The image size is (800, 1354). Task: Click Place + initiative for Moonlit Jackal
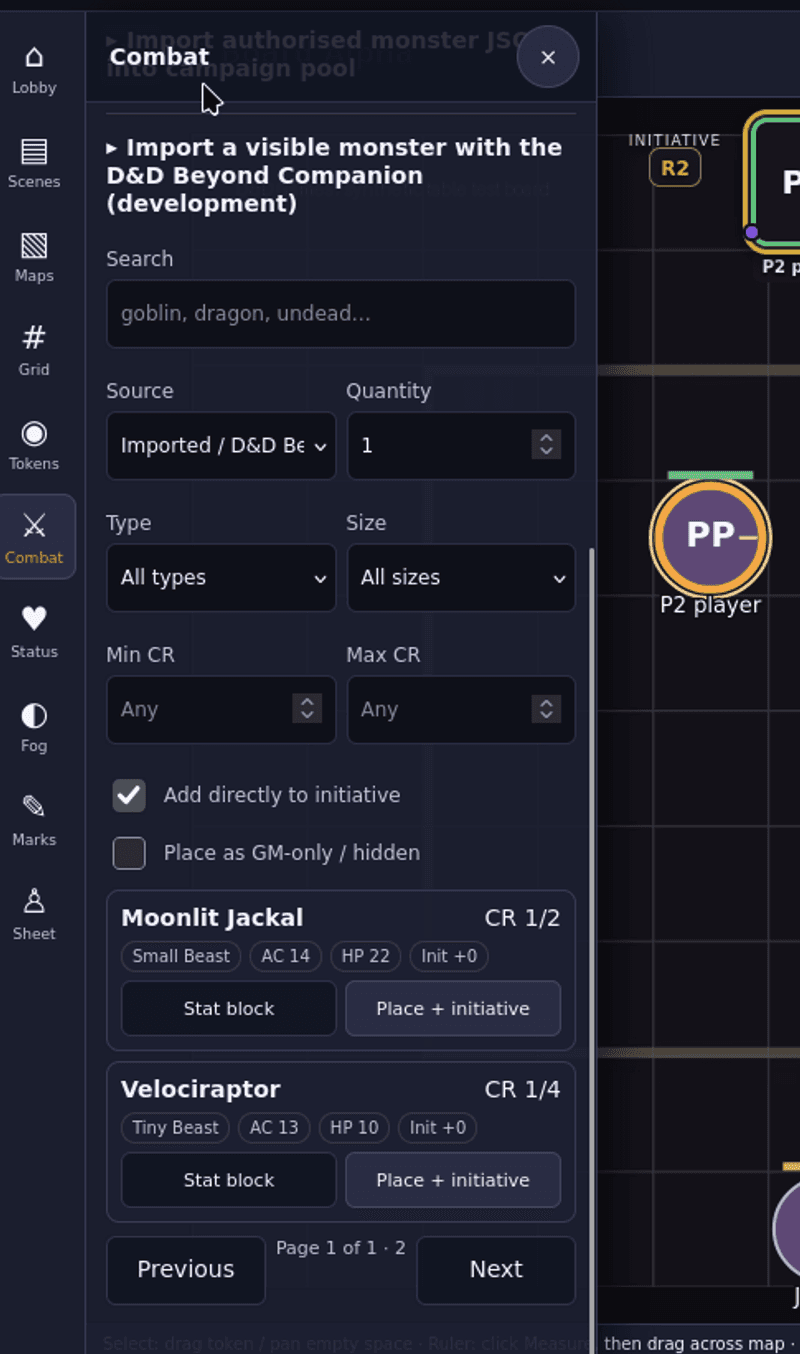point(453,1008)
